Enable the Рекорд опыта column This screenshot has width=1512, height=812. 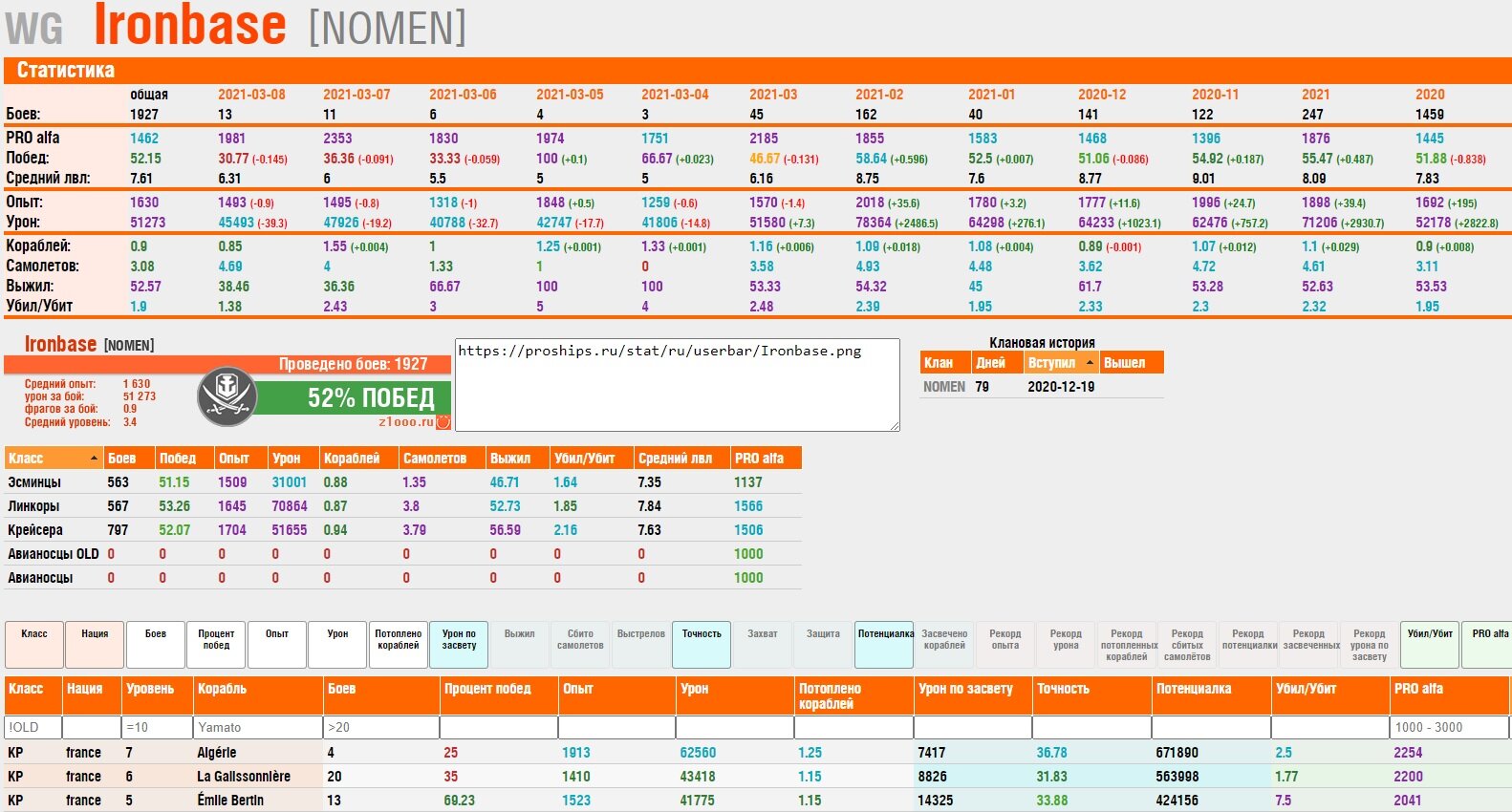1004,645
